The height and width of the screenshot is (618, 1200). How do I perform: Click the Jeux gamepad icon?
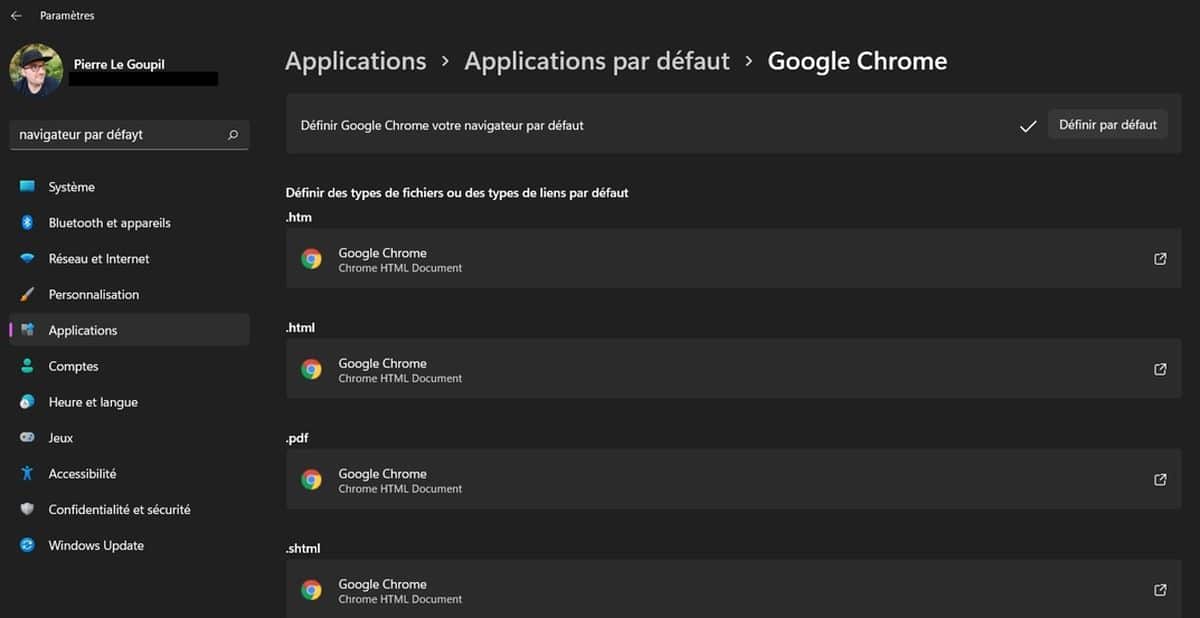click(27, 438)
